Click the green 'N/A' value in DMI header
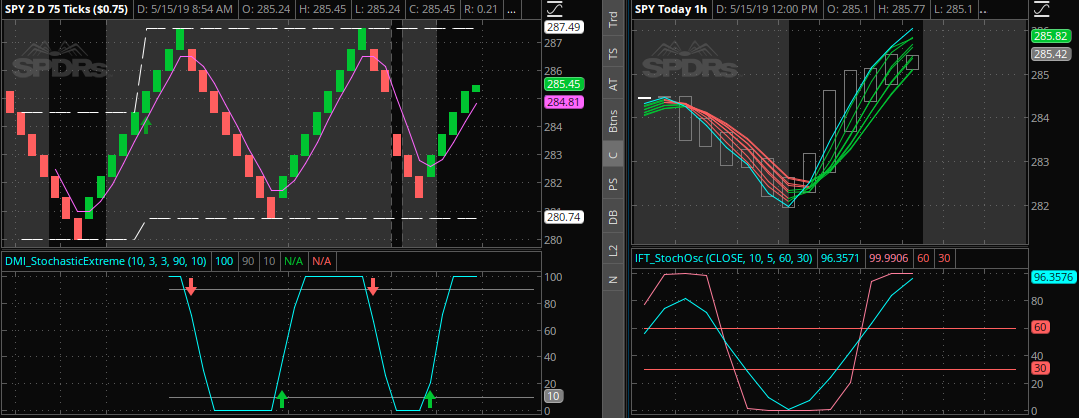 click(293, 261)
